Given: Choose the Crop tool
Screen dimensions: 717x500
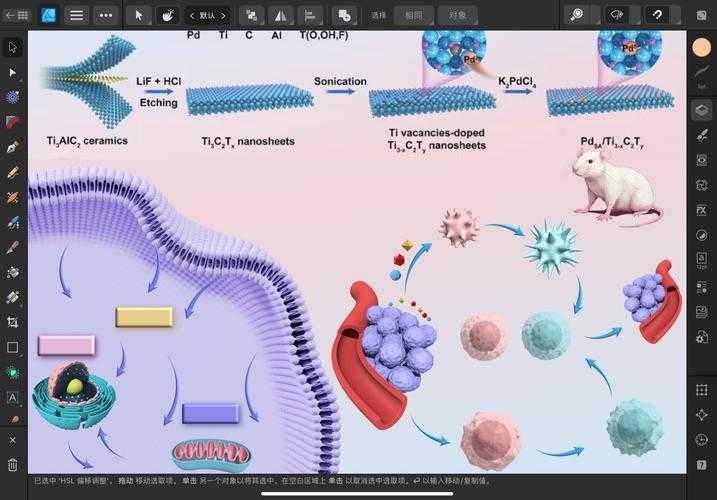Looking at the screenshot, I should coord(13,322).
